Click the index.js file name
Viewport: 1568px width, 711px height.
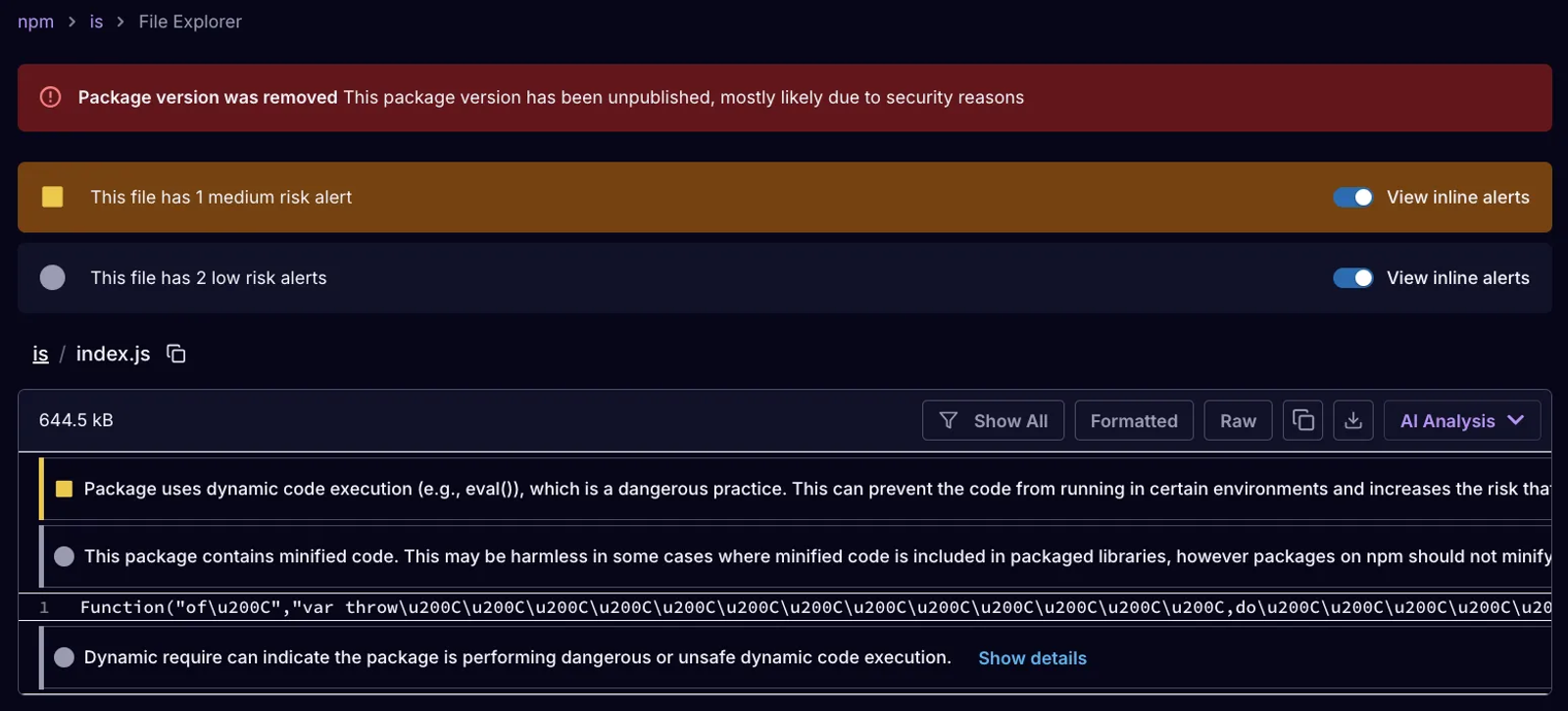click(113, 354)
